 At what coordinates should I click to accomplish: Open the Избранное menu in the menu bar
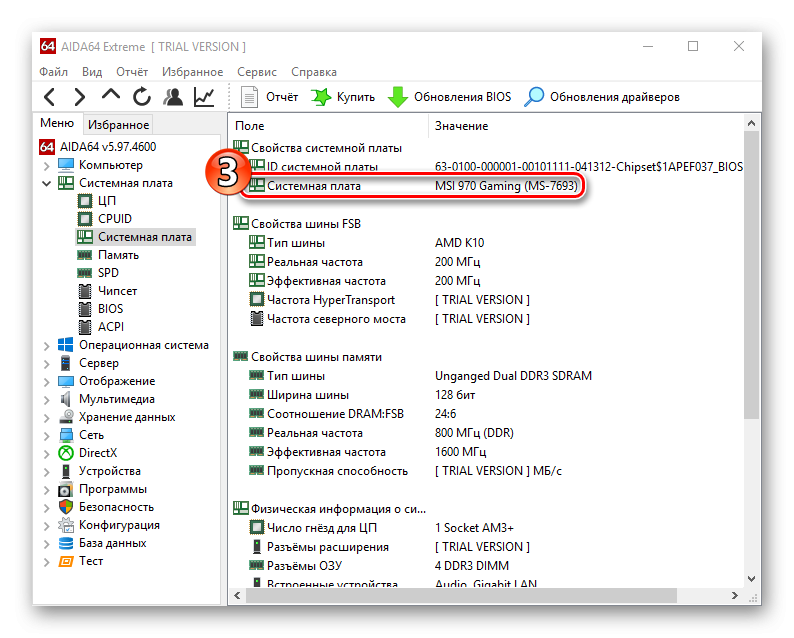192,72
